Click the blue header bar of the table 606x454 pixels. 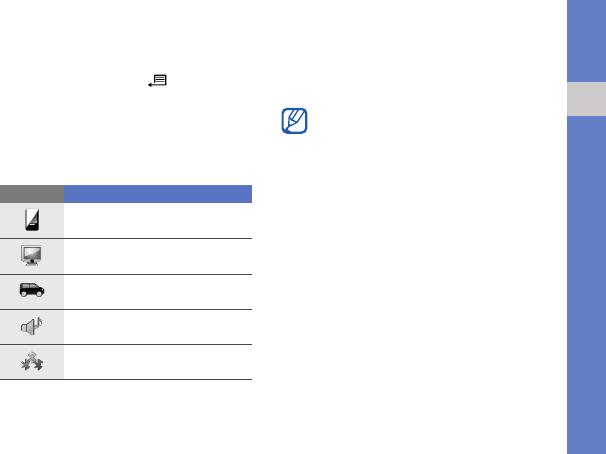click(158, 194)
